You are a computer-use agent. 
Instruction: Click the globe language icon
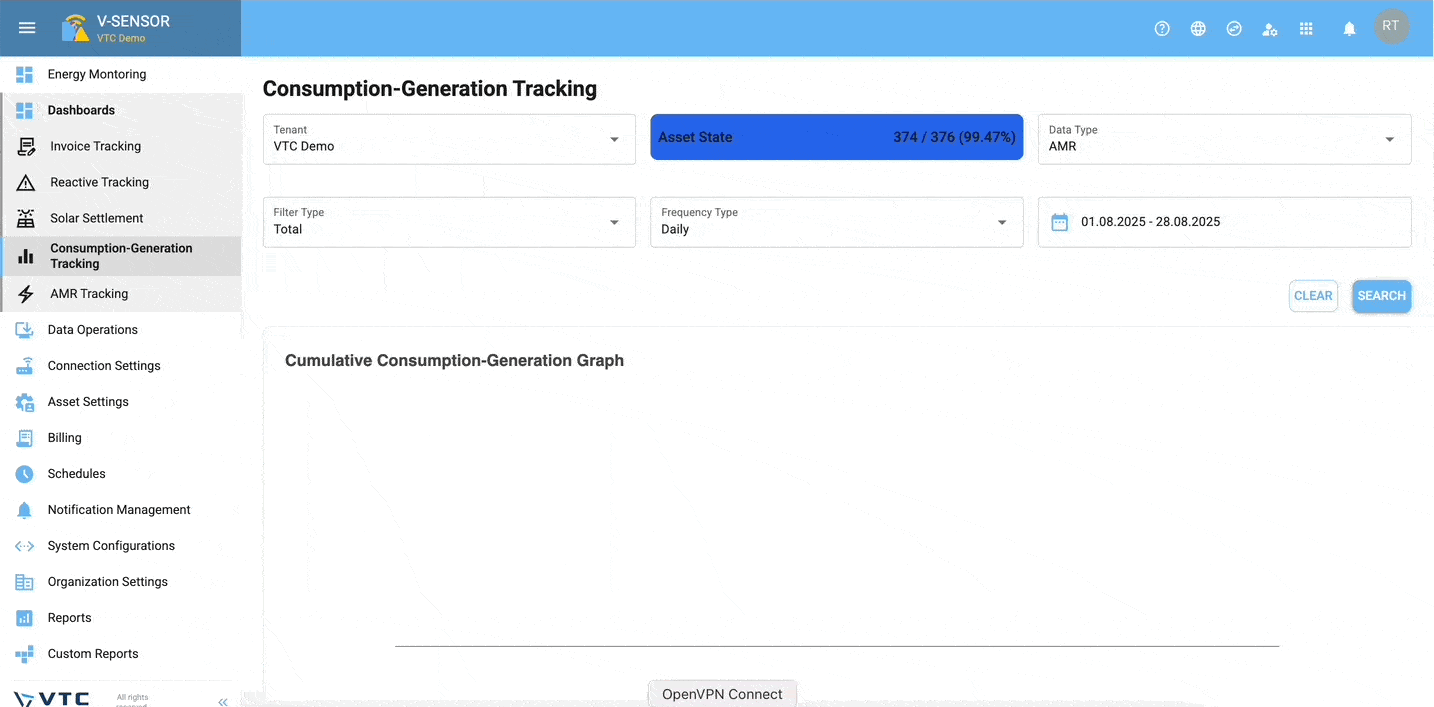click(x=1198, y=29)
